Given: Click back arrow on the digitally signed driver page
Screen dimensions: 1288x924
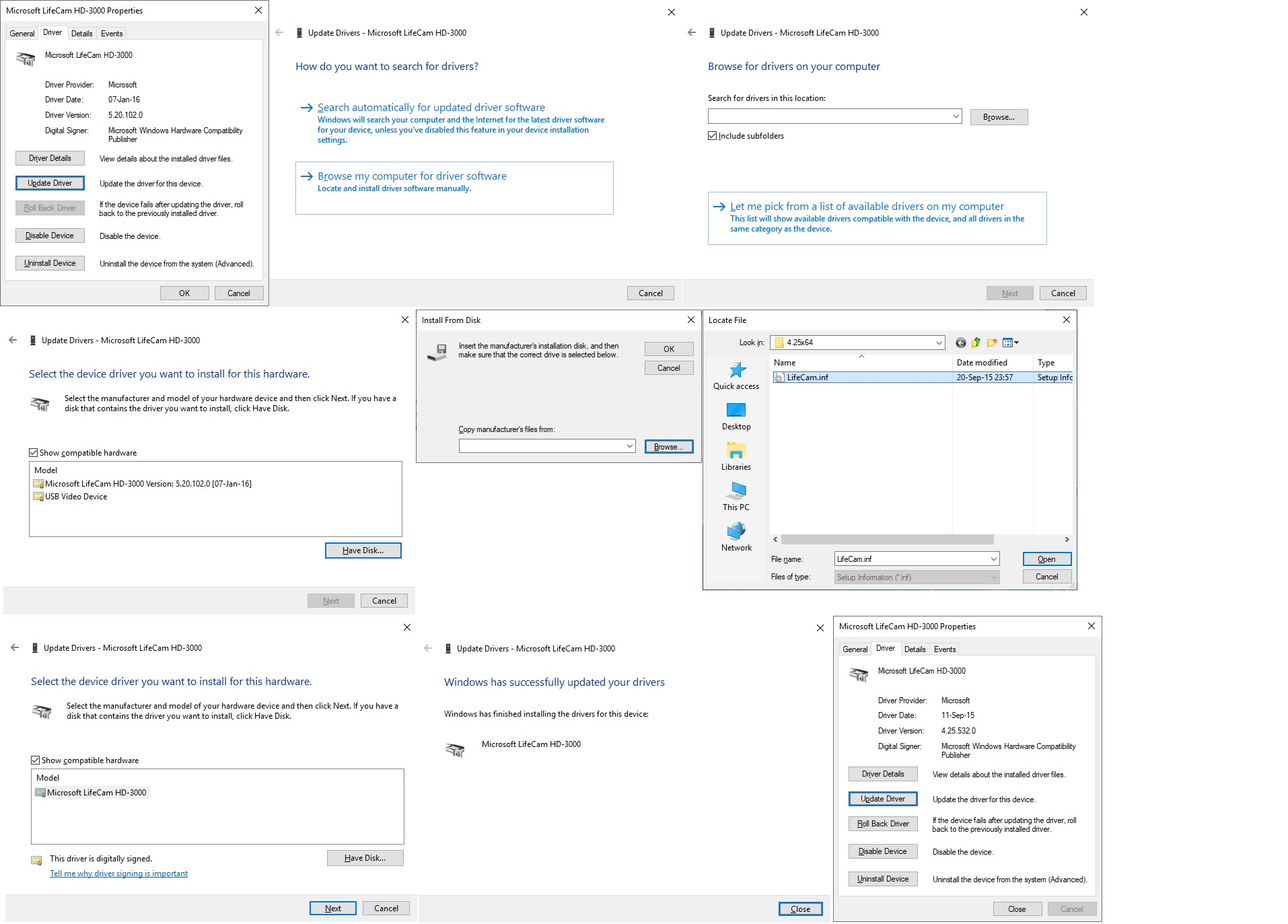Looking at the screenshot, I should pyautogui.click(x=15, y=647).
